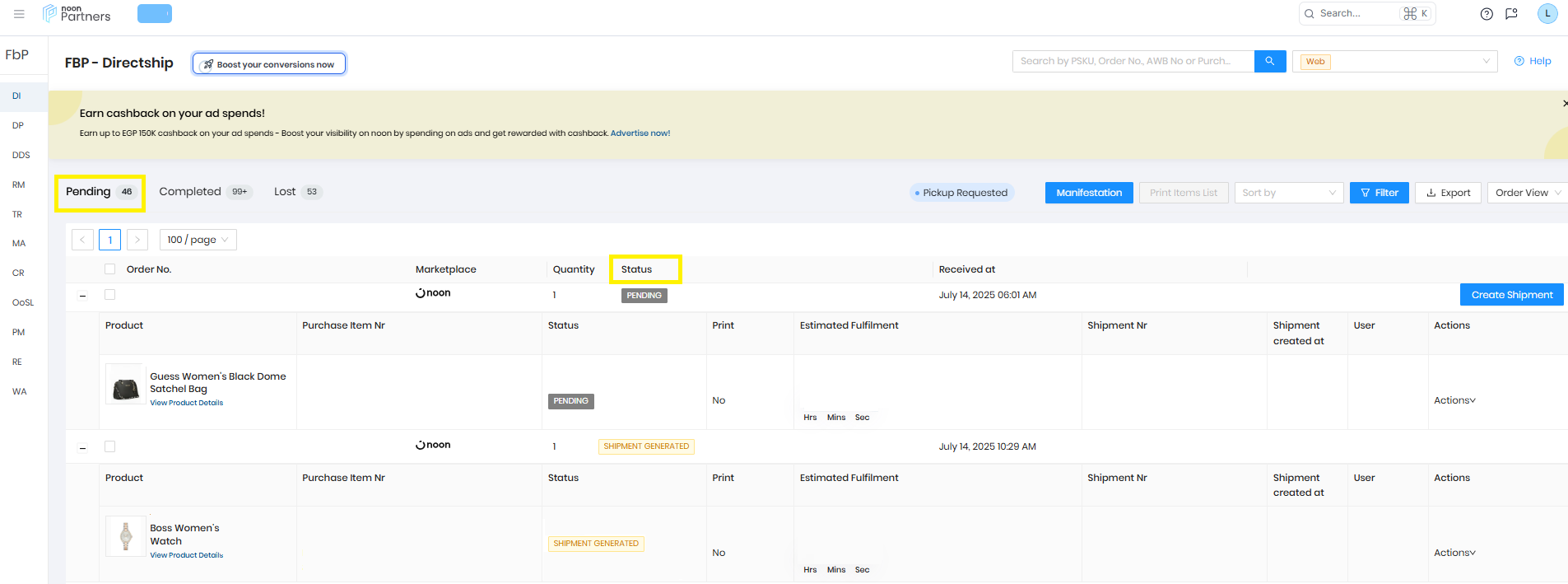This screenshot has height=584, width=1568.
Task: Open the Web platform dropdown
Action: [x=1395, y=62]
